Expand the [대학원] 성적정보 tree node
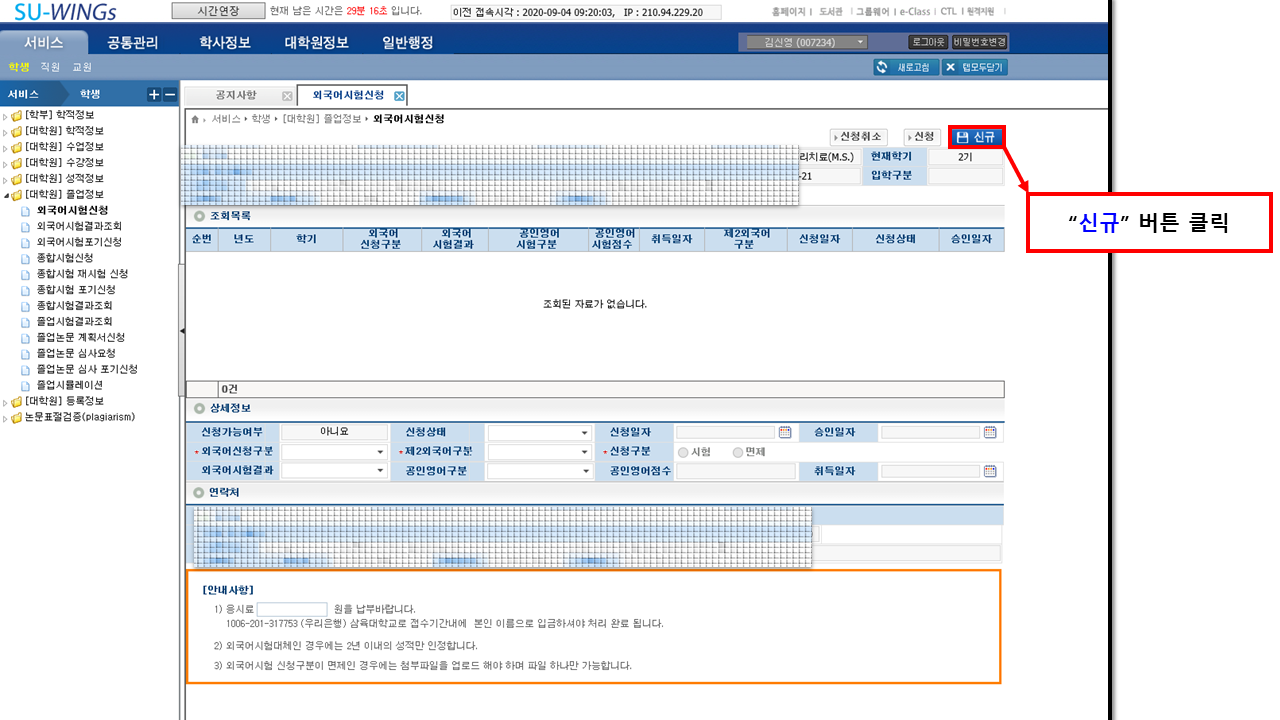 click(x=5, y=179)
